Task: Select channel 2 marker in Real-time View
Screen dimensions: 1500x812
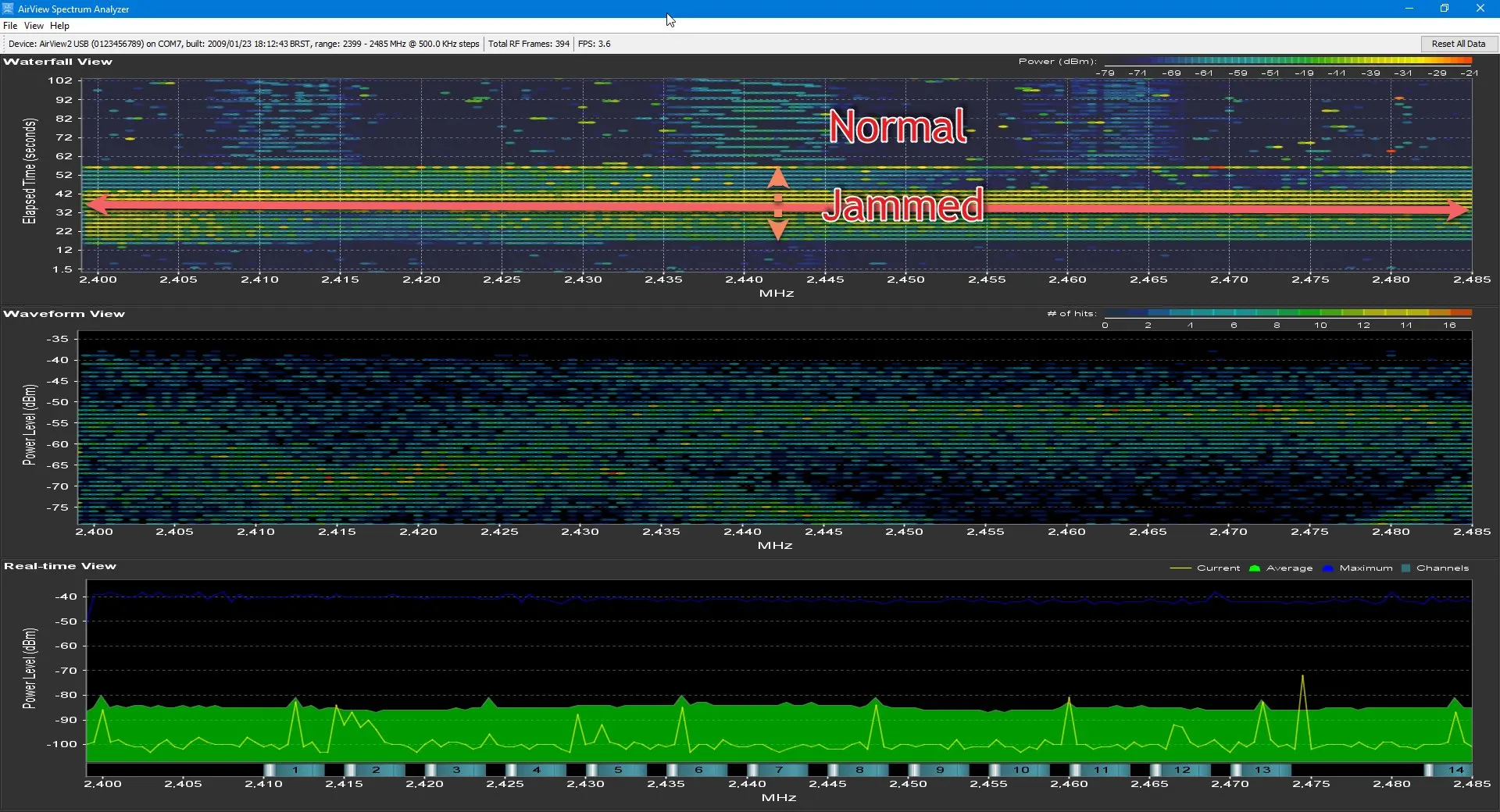Action: 376,770
